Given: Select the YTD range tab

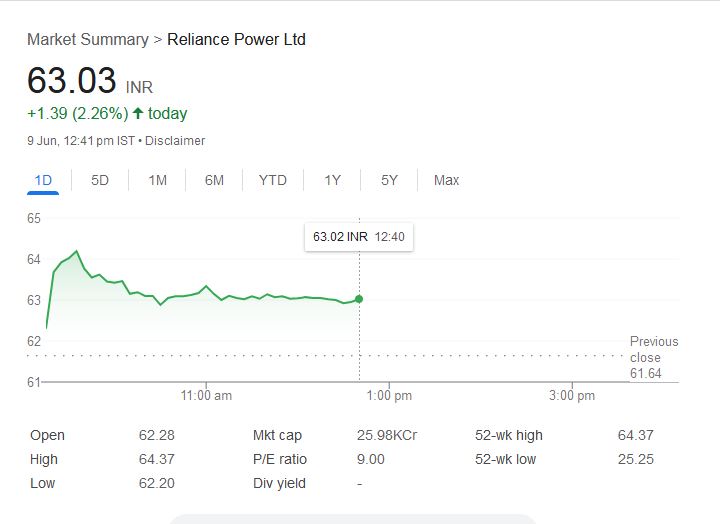Looking at the screenshot, I should 272,180.
